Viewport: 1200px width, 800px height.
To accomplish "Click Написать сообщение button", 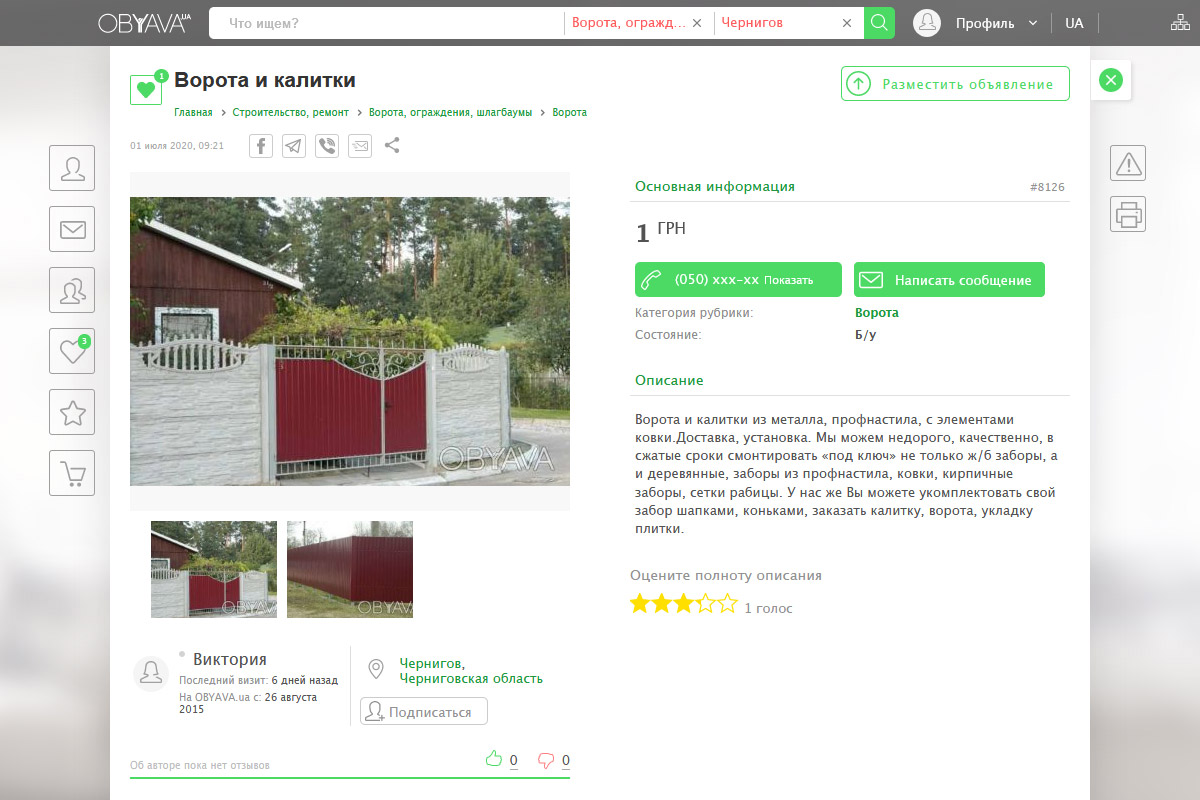I will (949, 280).
